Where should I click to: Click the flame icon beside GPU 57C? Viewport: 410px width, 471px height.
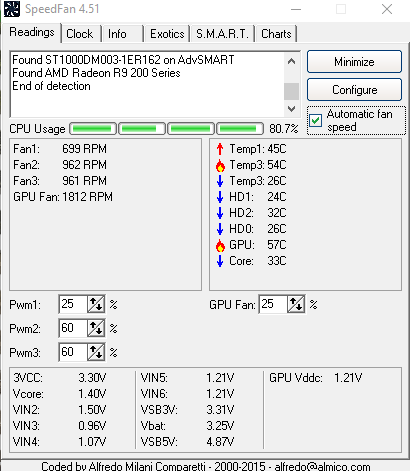220,245
